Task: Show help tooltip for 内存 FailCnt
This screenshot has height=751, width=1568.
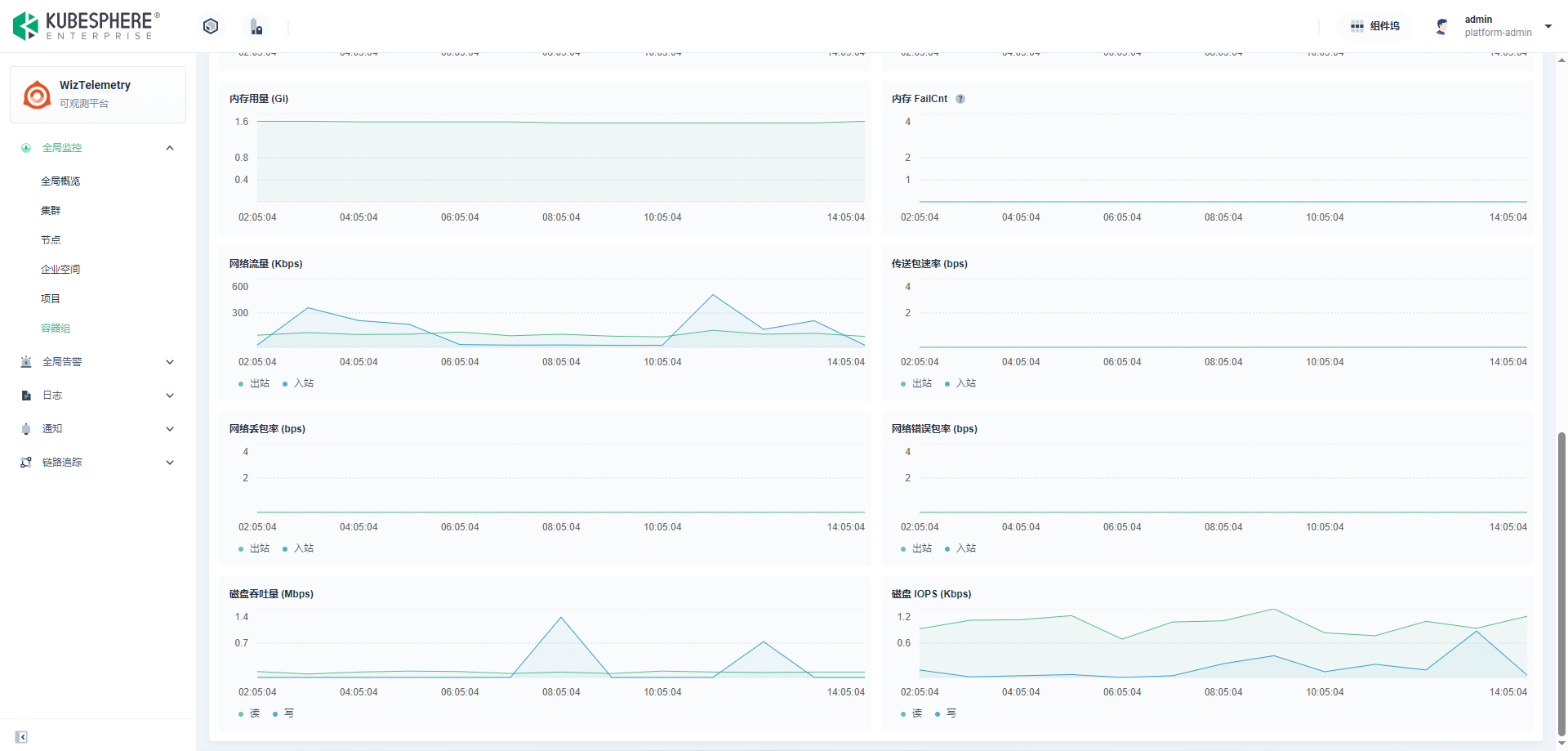Action: 960,99
